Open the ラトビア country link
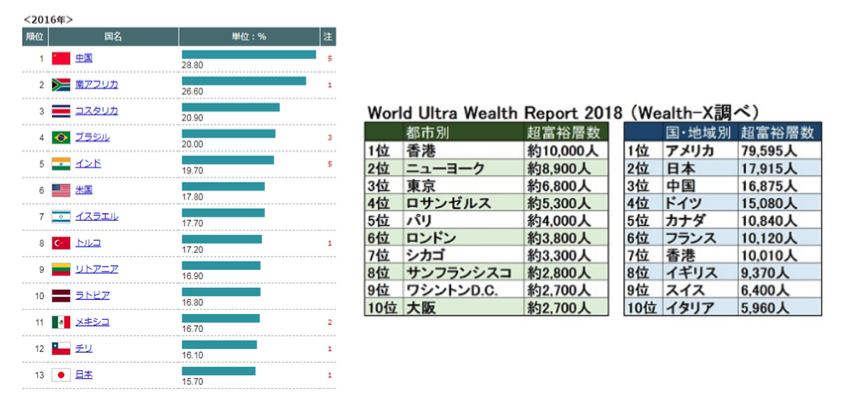This screenshot has width=856, height=402. click(x=92, y=295)
